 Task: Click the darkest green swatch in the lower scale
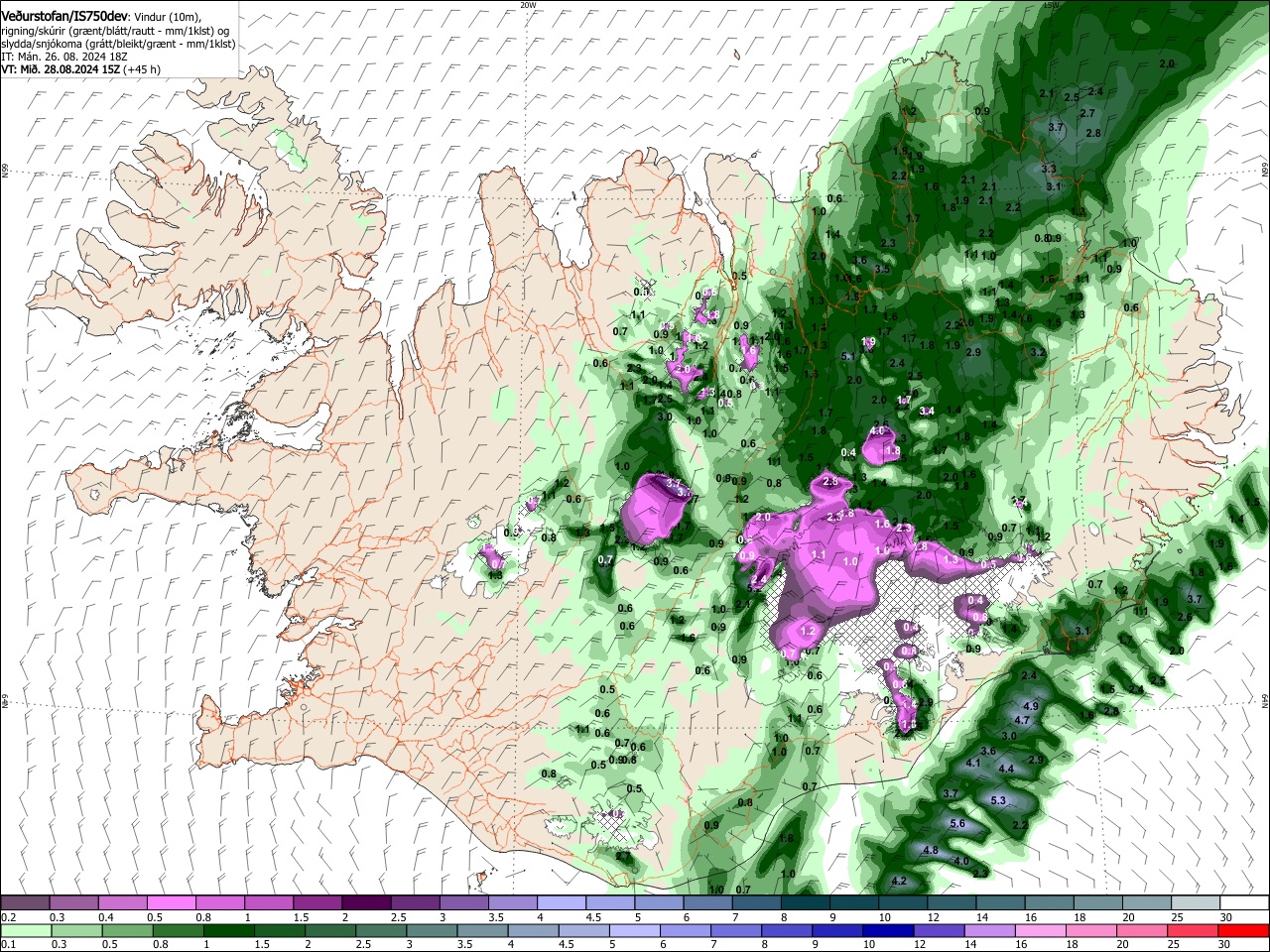coord(228,930)
